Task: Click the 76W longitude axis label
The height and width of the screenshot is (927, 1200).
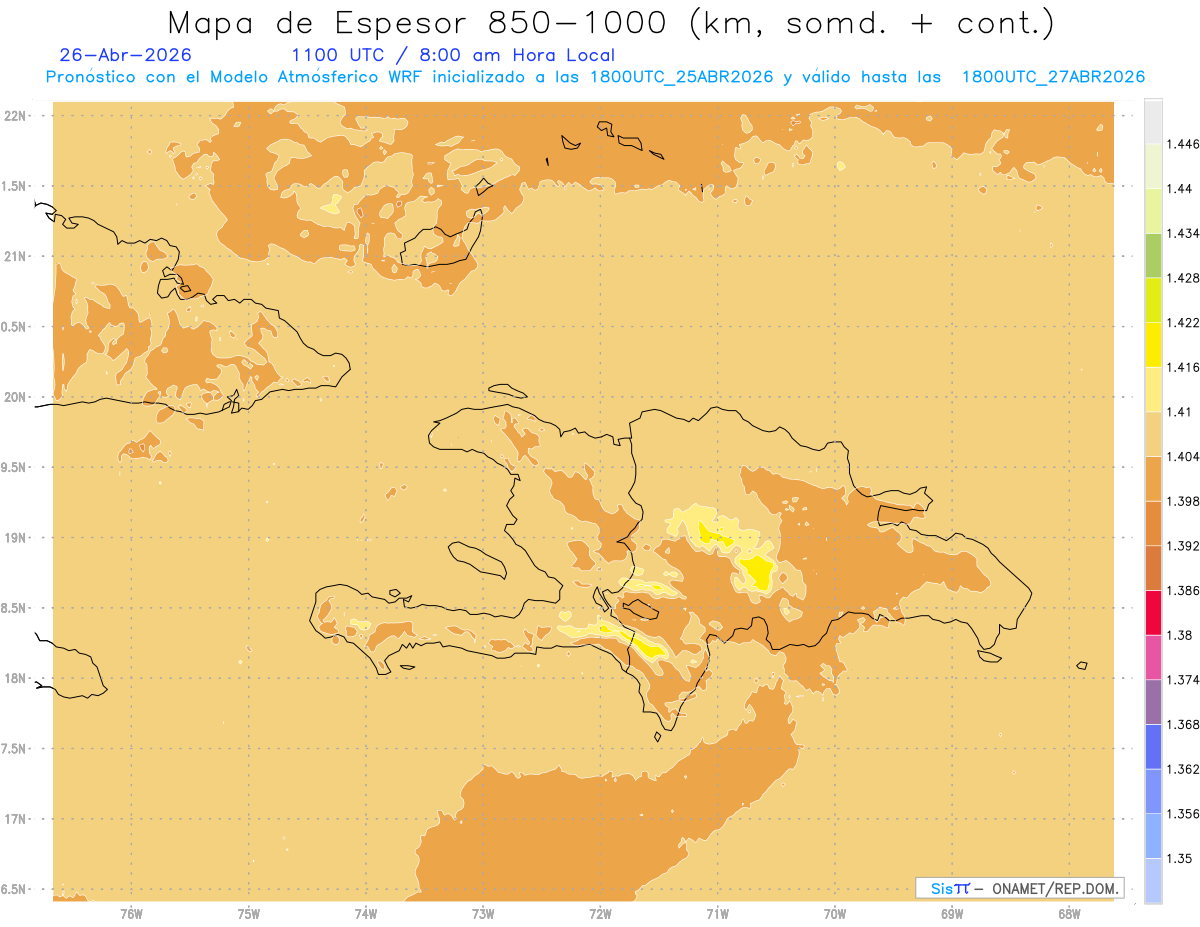Action: 131,914
